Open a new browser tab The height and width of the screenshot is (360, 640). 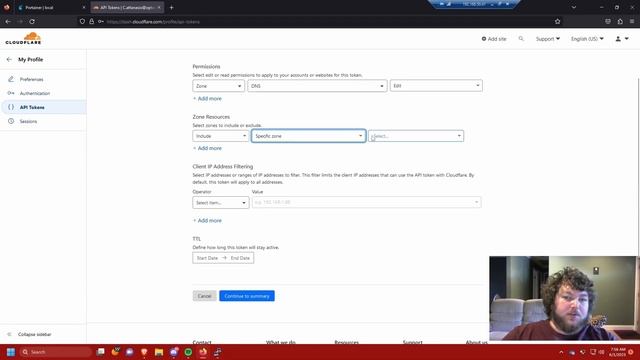(171, 7)
